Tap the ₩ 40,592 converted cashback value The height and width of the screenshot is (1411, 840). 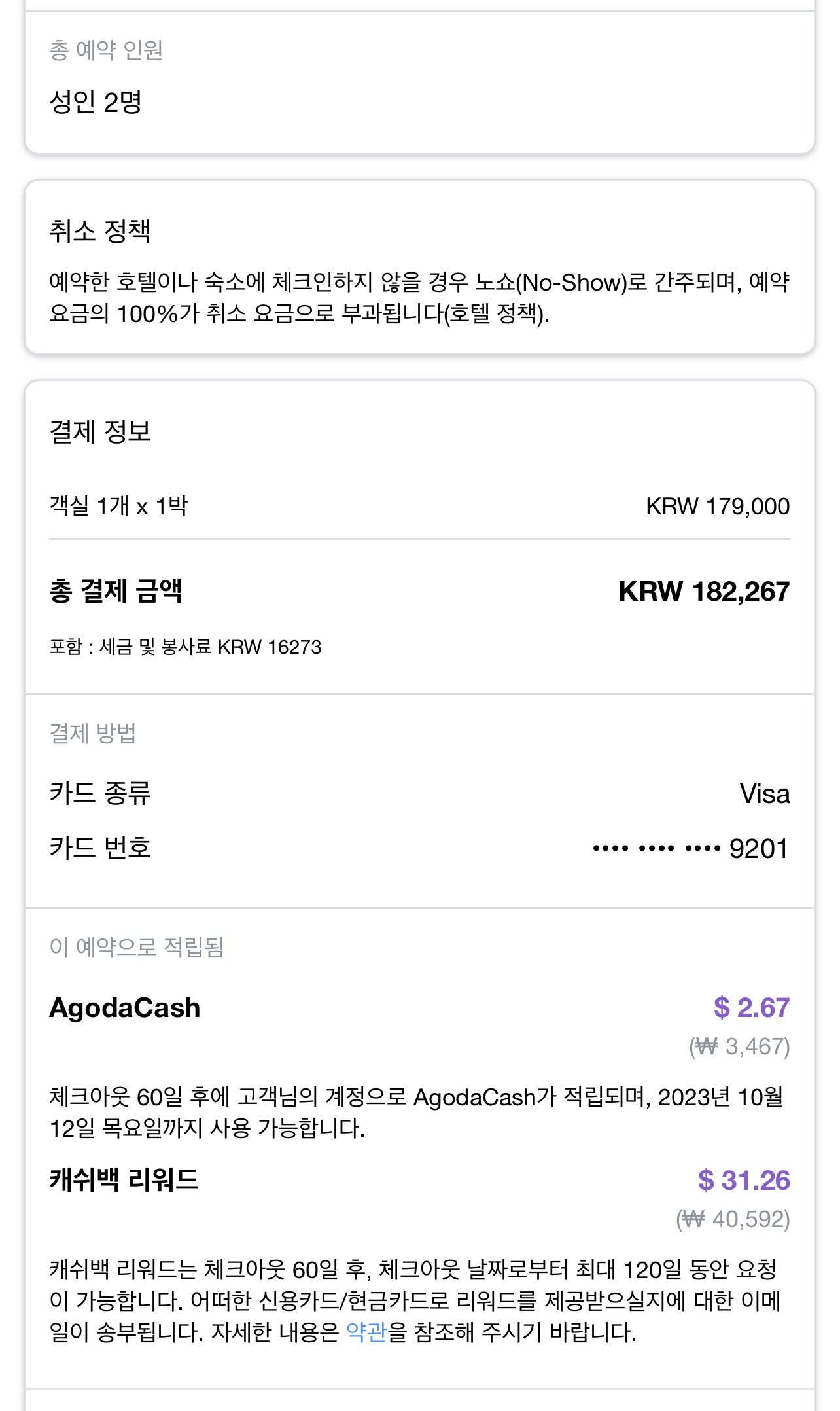tap(733, 1219)
